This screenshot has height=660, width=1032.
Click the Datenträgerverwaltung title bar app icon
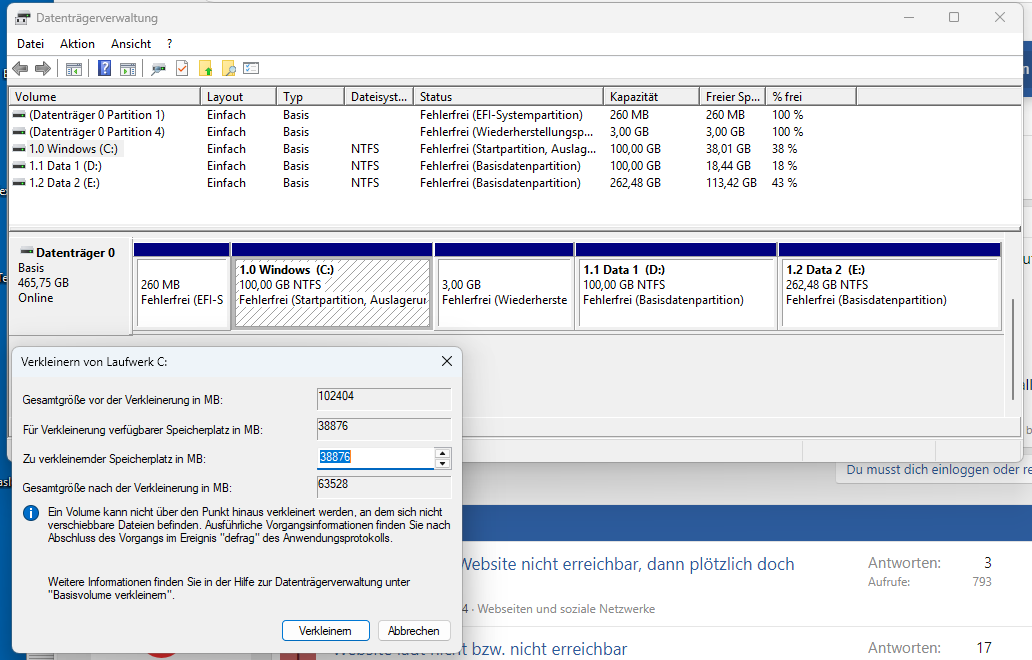click(x=22, y=18)
